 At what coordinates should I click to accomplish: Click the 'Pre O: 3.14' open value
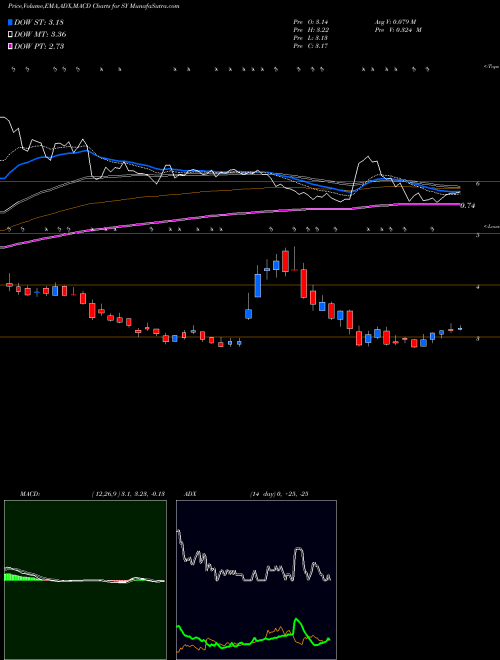[311, 22]
